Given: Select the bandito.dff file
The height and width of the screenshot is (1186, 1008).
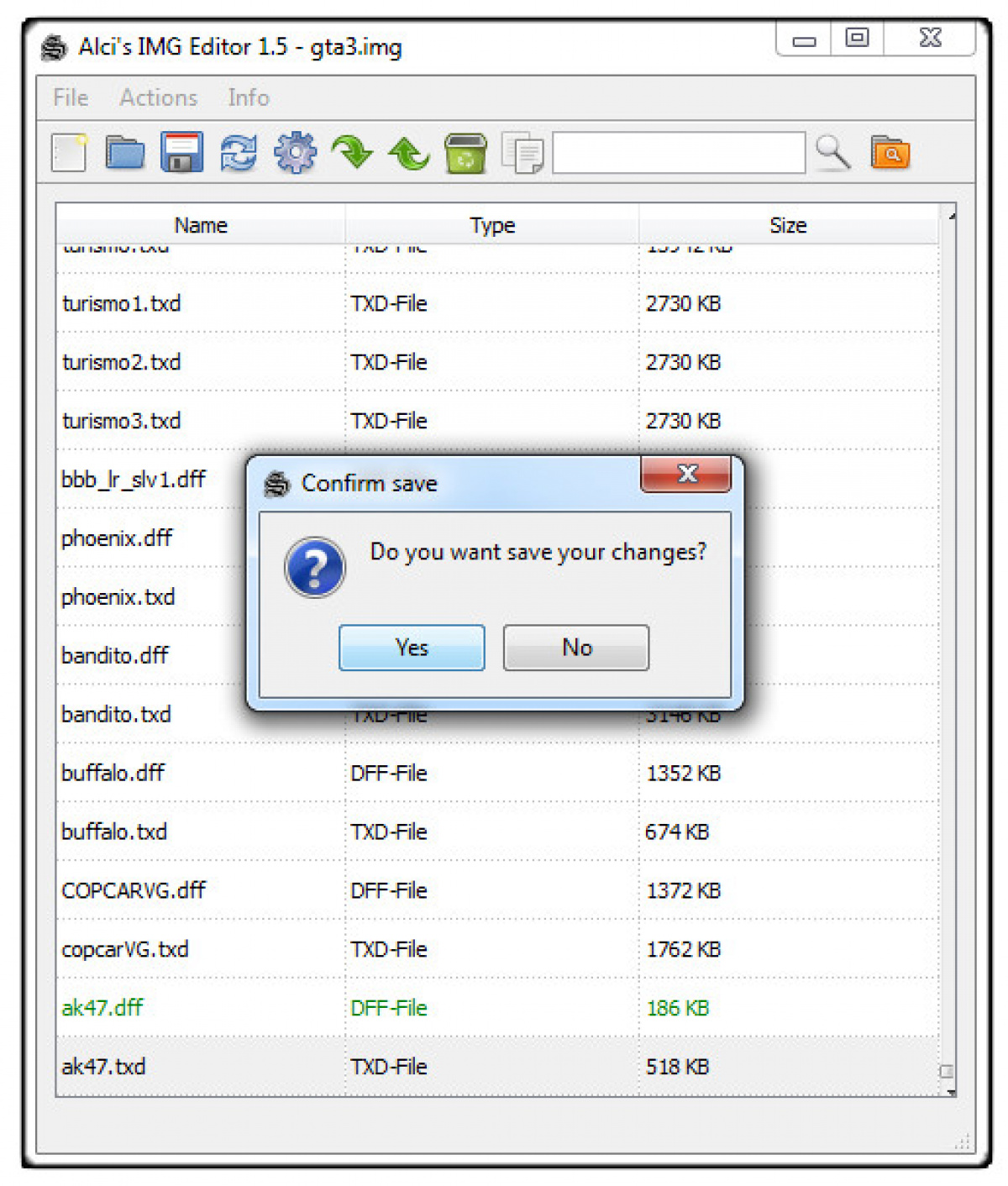Looking at the screenshot, I should (115, 656).
